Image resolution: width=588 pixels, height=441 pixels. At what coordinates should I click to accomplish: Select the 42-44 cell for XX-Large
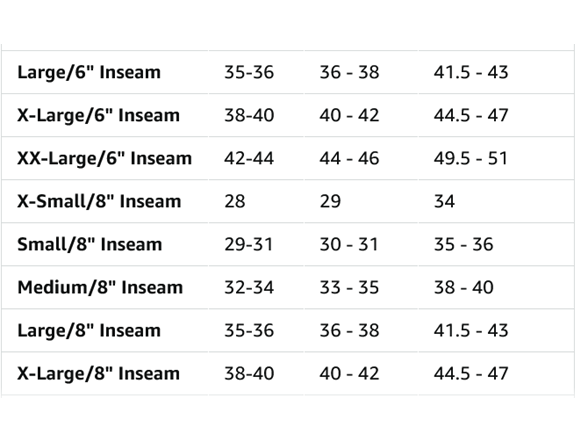(x=249, y=158)
